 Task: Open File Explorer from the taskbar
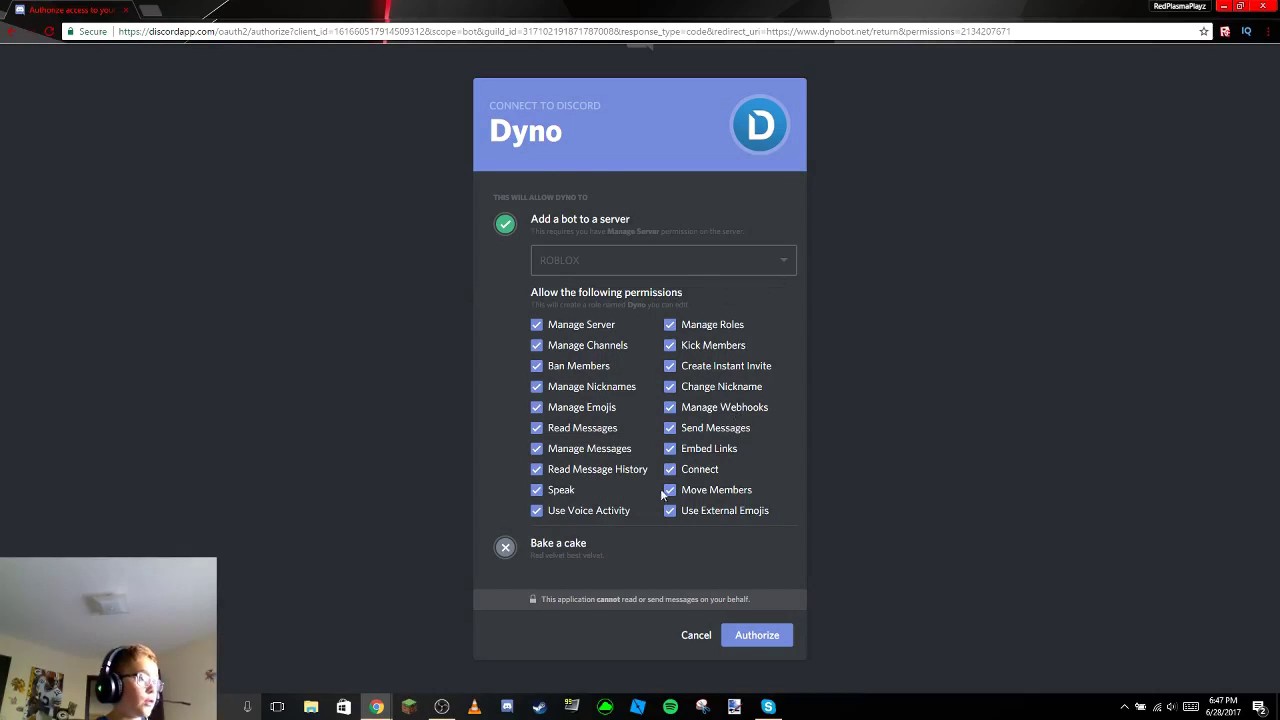(x=311, y=707)
